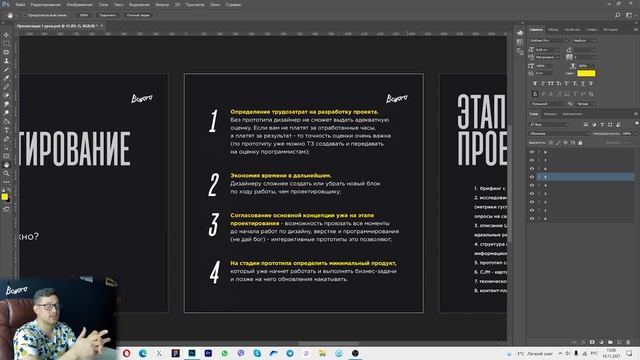
Task: Open the three-dots edit toolbar button
Action: pos(6,182)
